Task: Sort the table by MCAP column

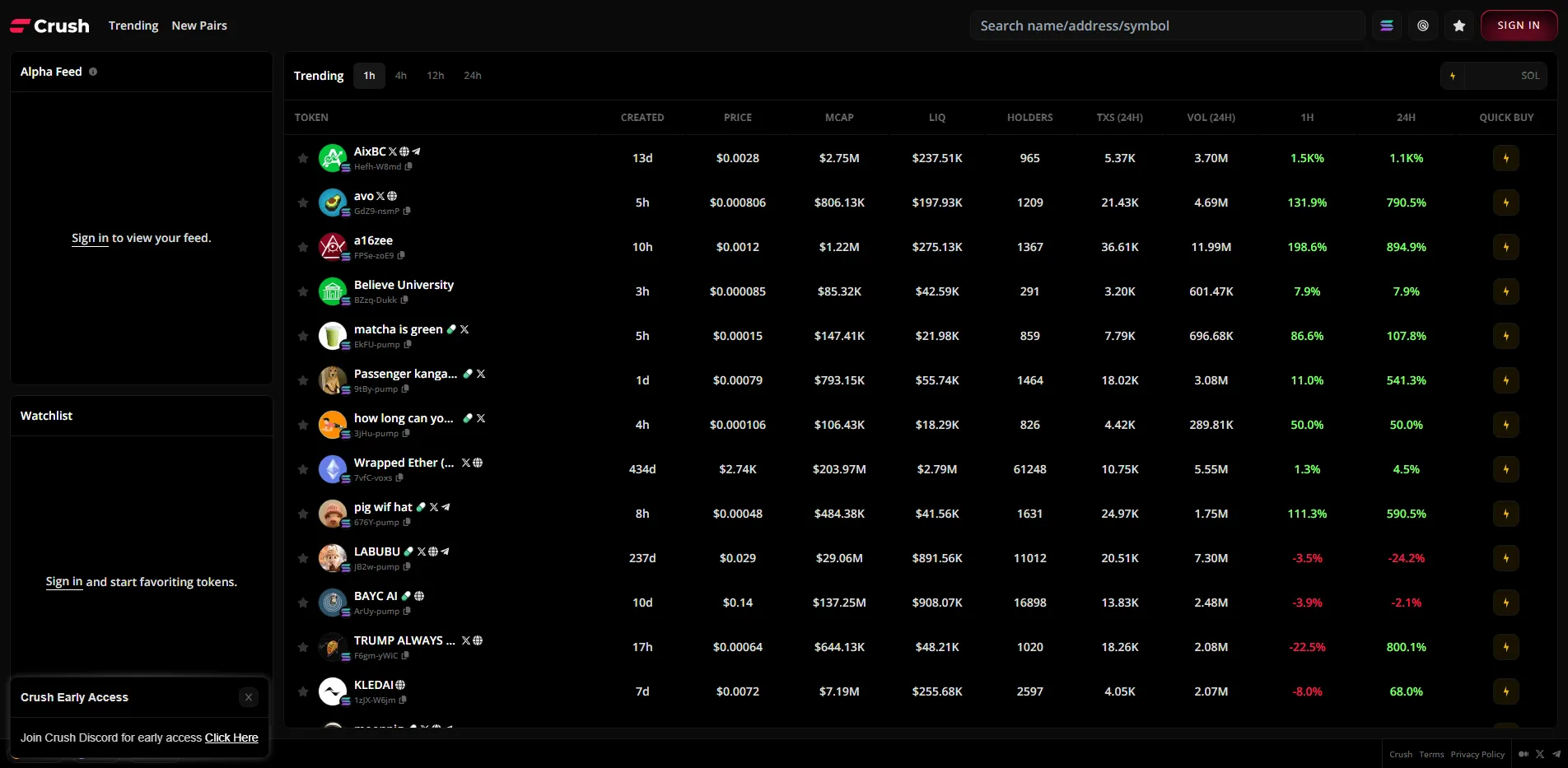Action: (x=839, y=118)
